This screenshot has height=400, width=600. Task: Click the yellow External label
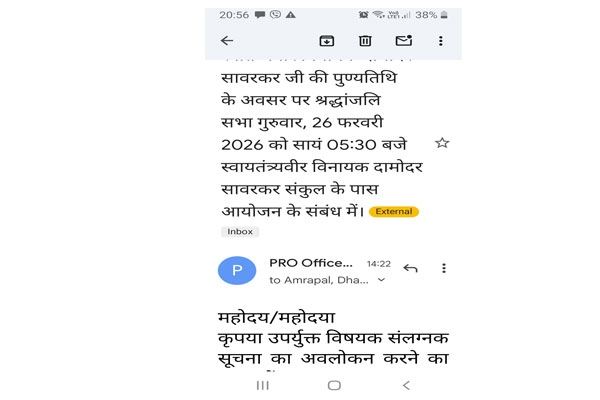point(394,212)
